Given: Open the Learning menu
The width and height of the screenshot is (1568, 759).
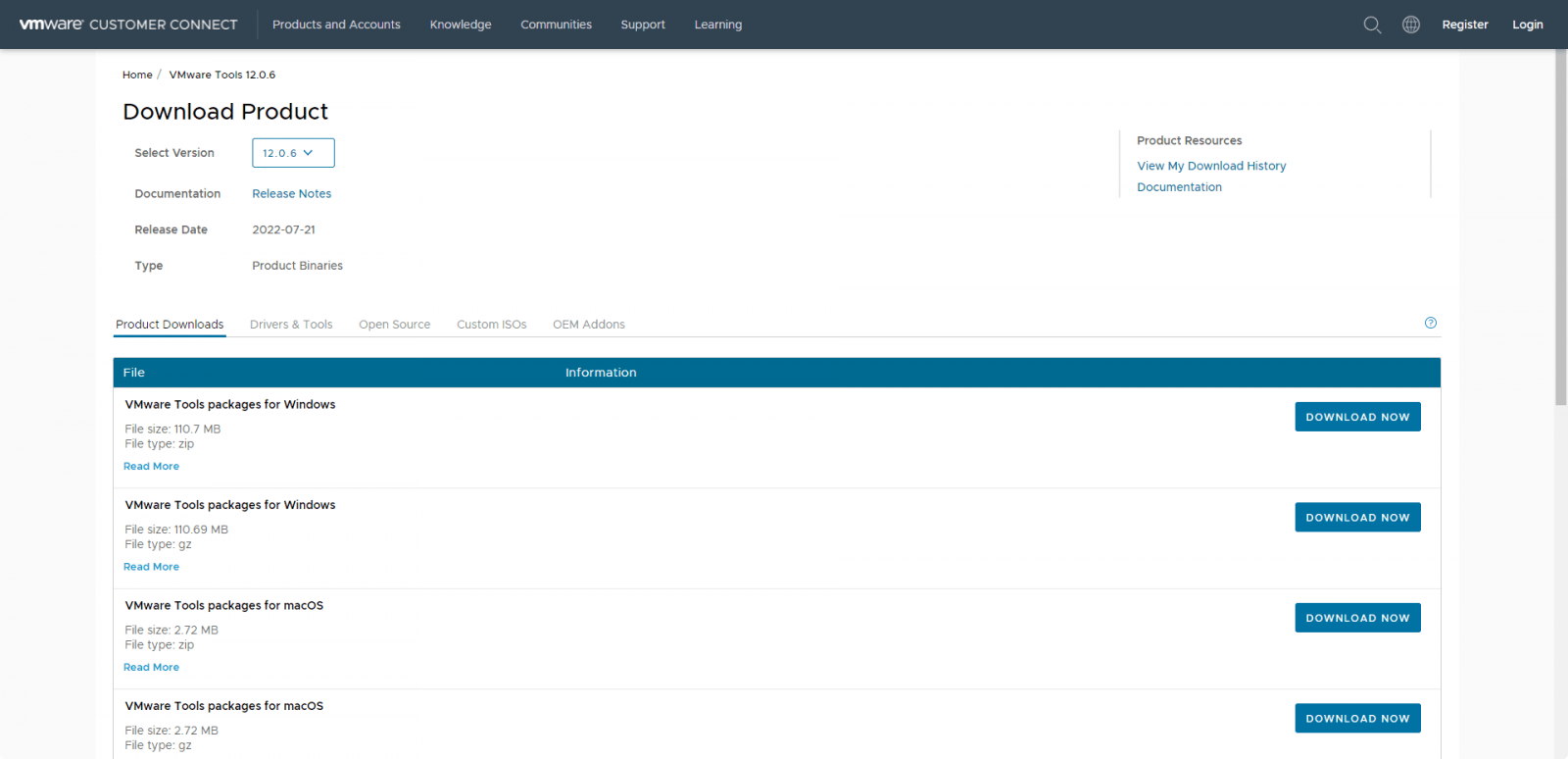Looking at the screenshot, I should [718, 25].
